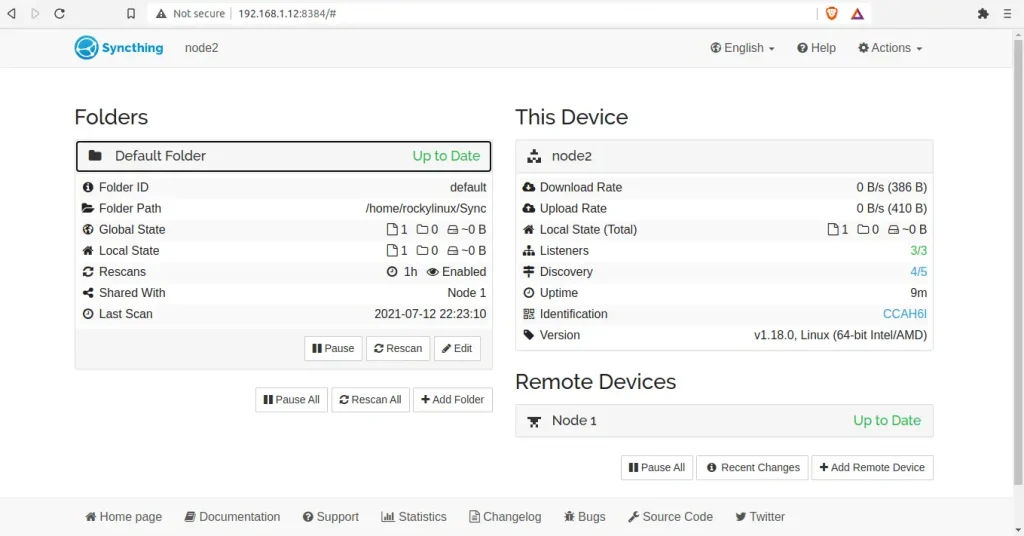
Task: Go back with browser back arrow
Action: 11,13
